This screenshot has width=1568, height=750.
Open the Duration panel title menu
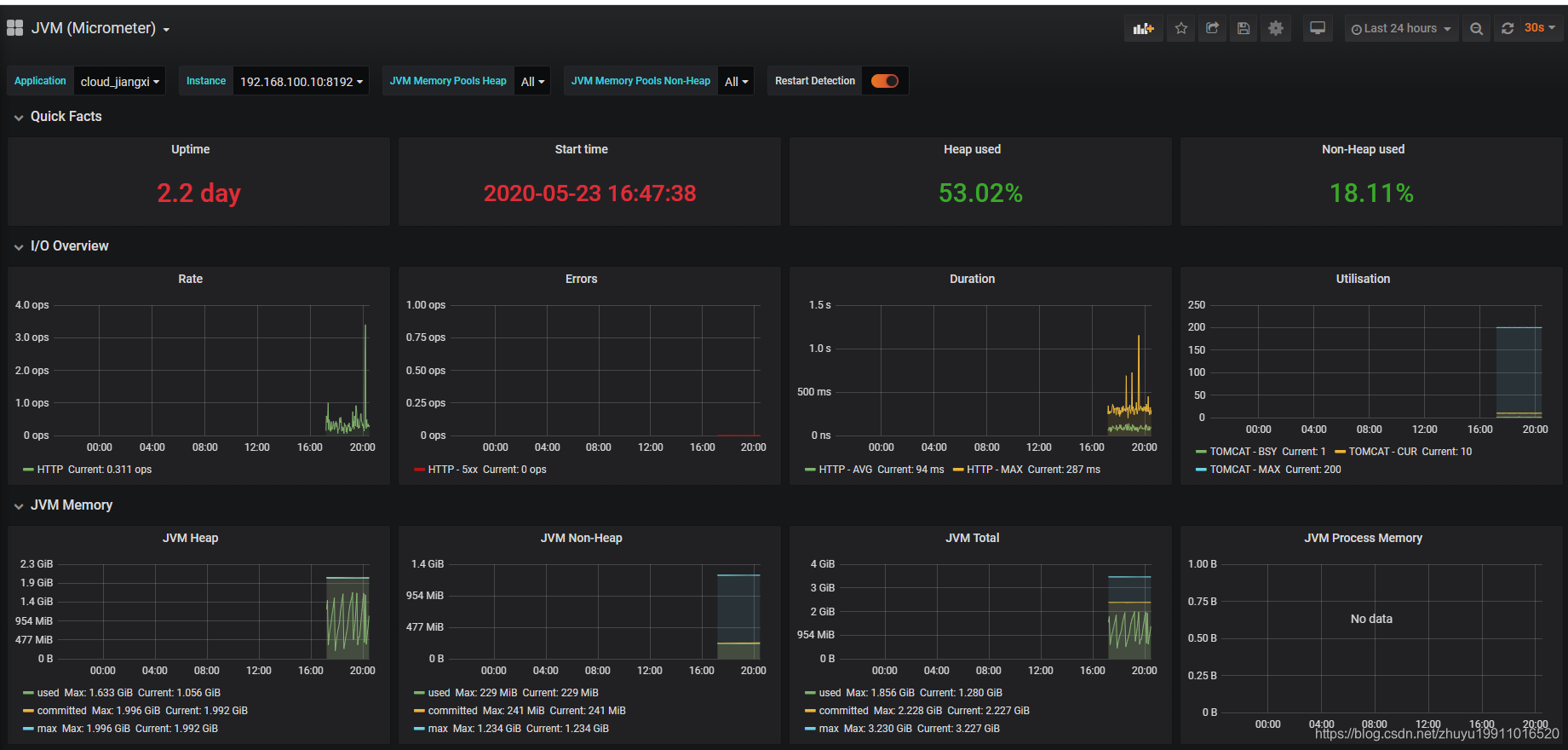[x=973, y=279]
